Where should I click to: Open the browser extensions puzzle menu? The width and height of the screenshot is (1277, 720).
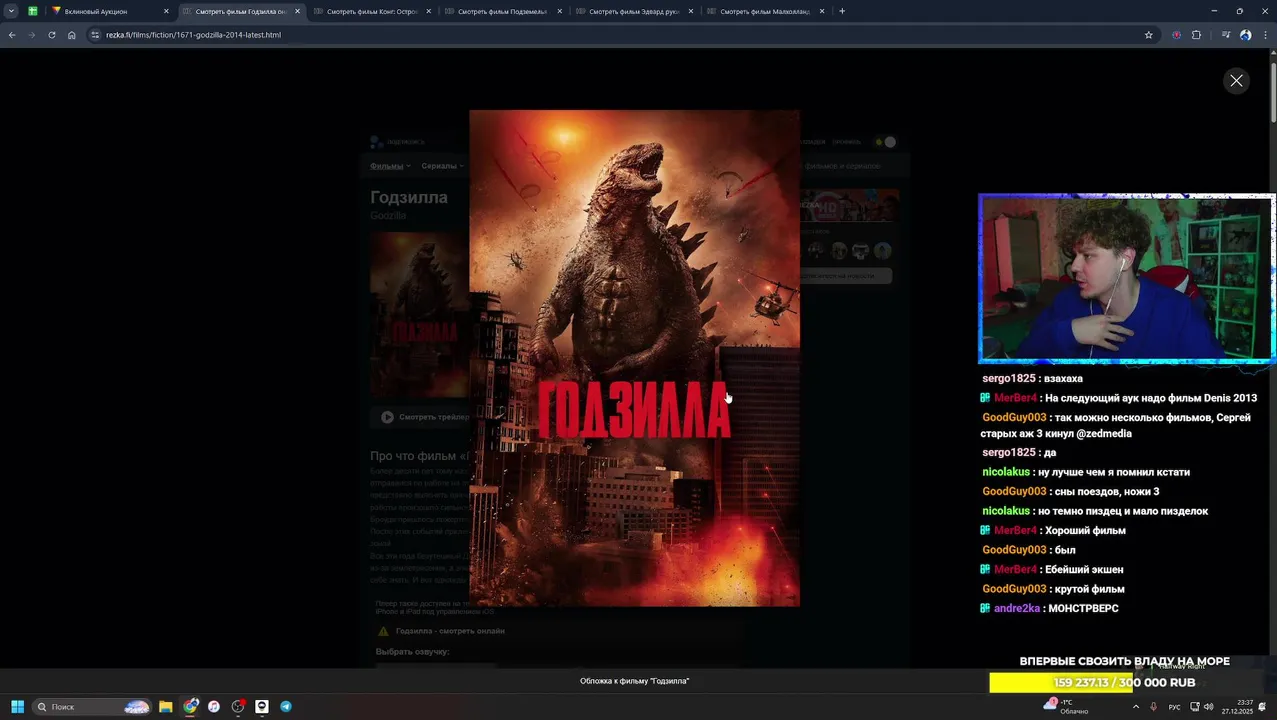point(1196,35)
